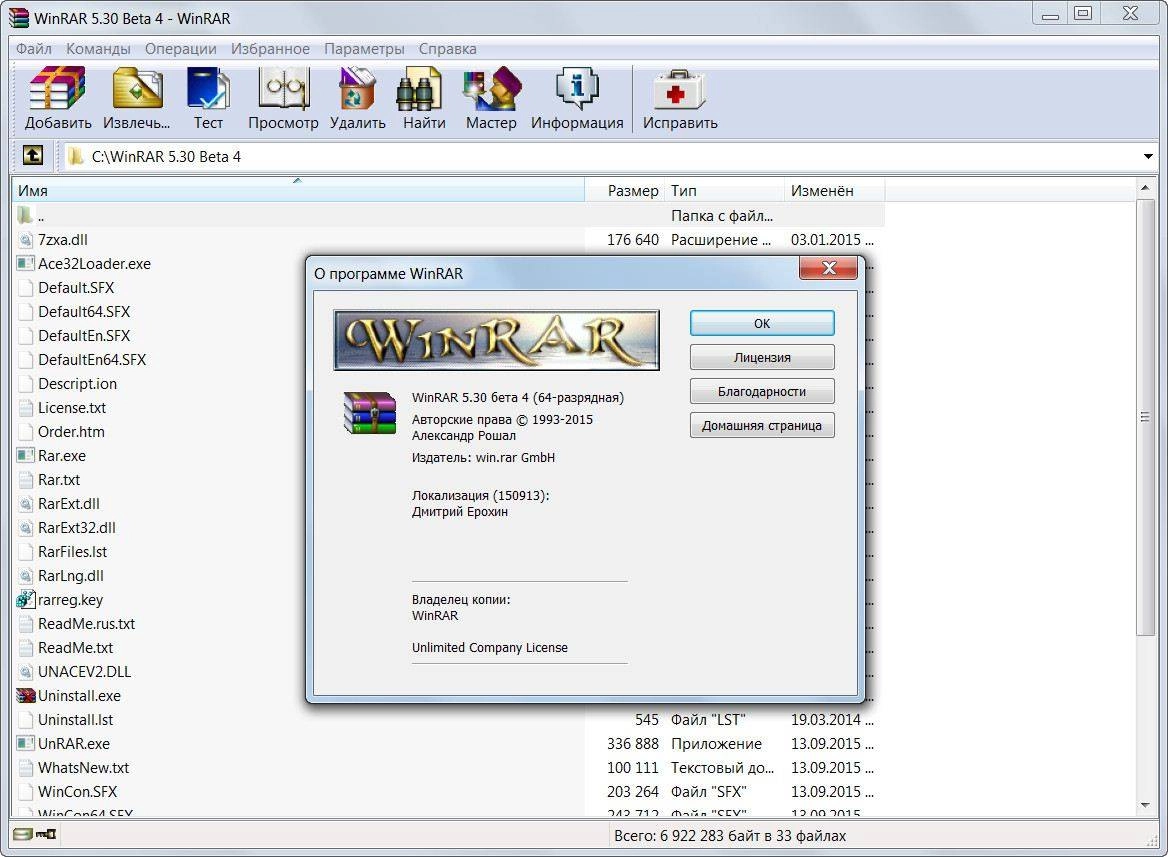Viewport: 1168px width, 857px height.
Task: Click the rarreg.key file icon
Action: tap(25, 600)
